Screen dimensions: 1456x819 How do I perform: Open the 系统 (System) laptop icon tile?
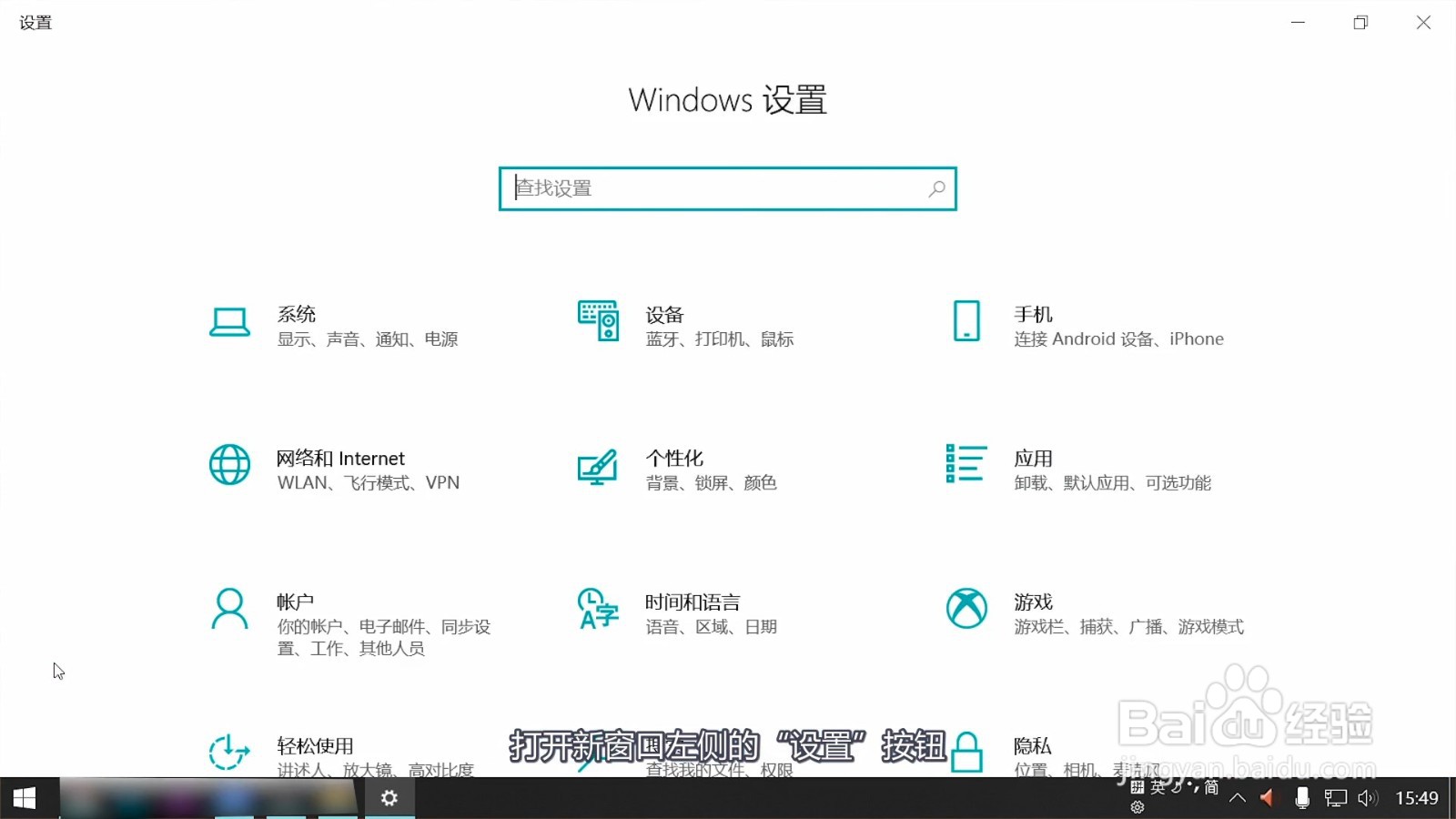(229, 322)
